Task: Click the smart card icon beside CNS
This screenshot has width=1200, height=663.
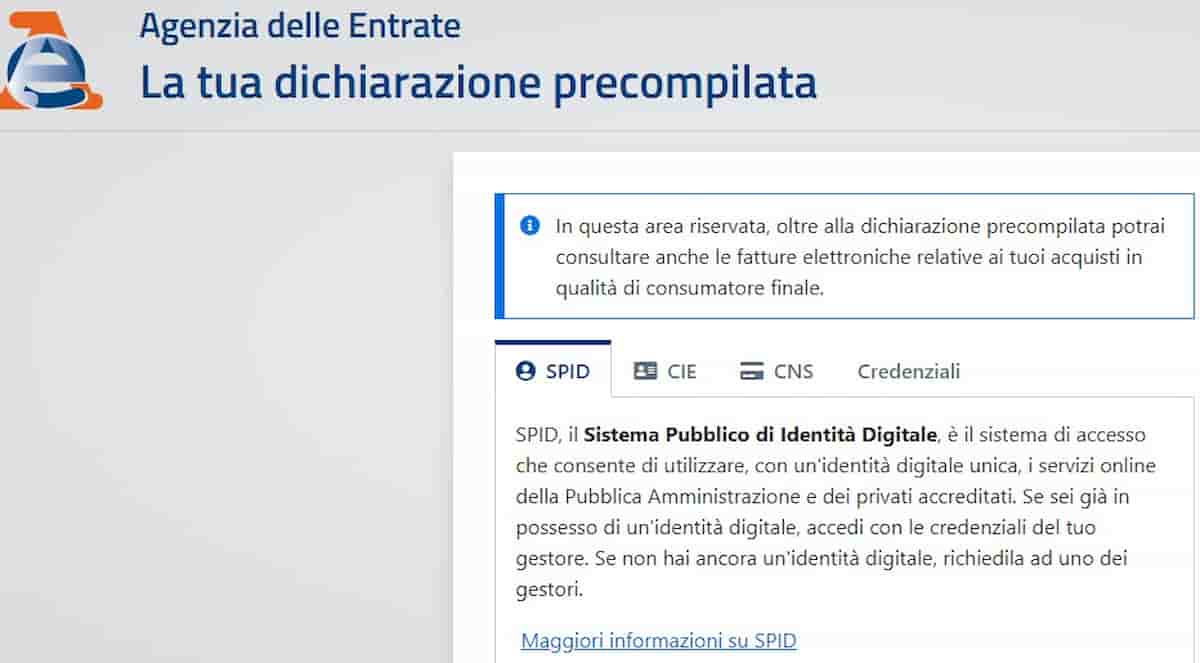Action: [752, 370]
